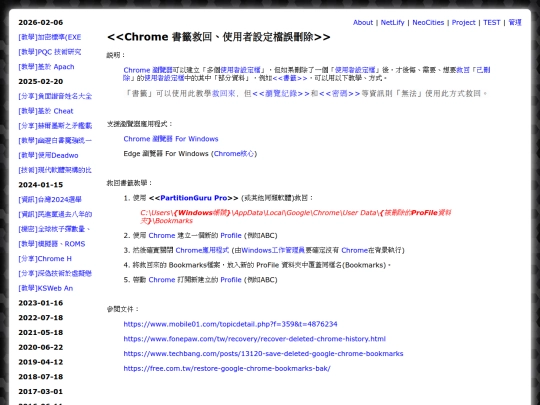Open sidebar article ending with (EXE
Image resolution: width=540 pixels, height=405 pixels.
(50, 37)
